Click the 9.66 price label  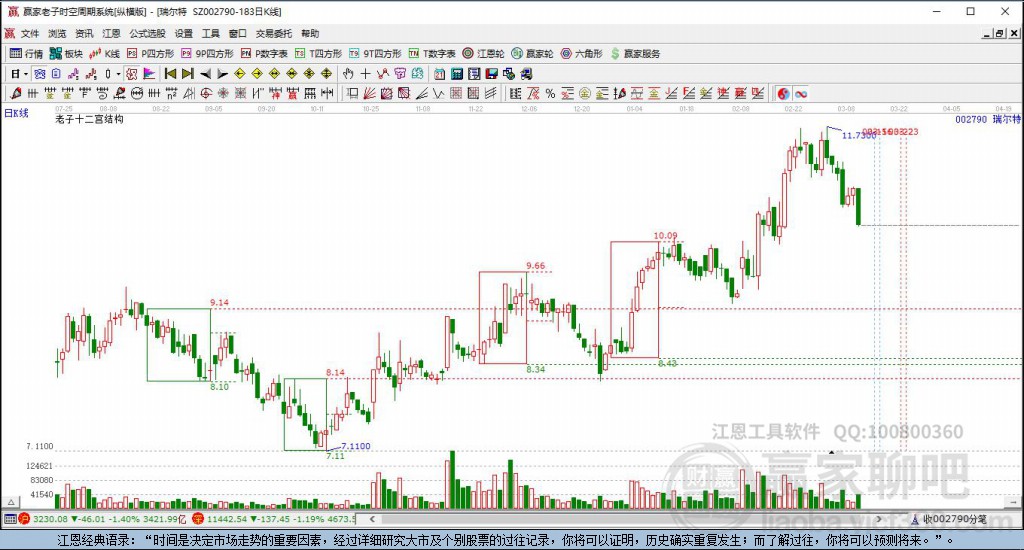536,265
